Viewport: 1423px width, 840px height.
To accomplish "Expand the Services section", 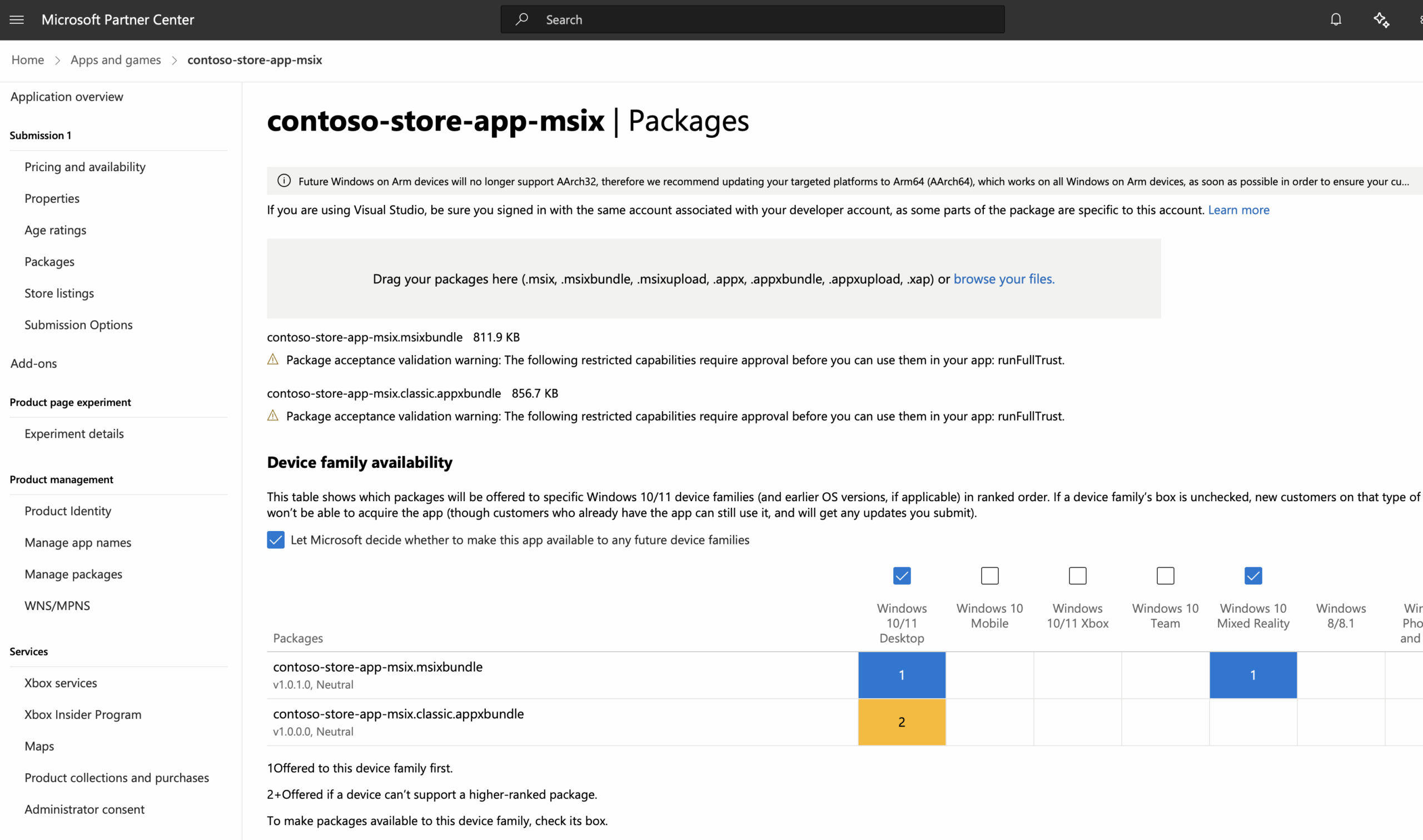I will point(28,651).
